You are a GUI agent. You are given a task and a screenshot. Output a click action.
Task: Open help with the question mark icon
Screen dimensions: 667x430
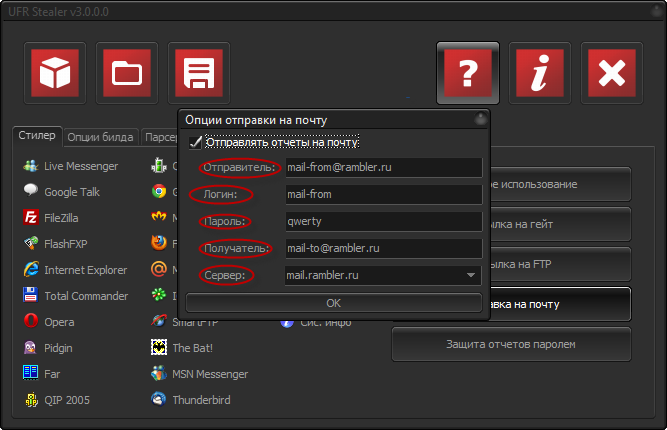pyautogui.click(x=467, y=73)
